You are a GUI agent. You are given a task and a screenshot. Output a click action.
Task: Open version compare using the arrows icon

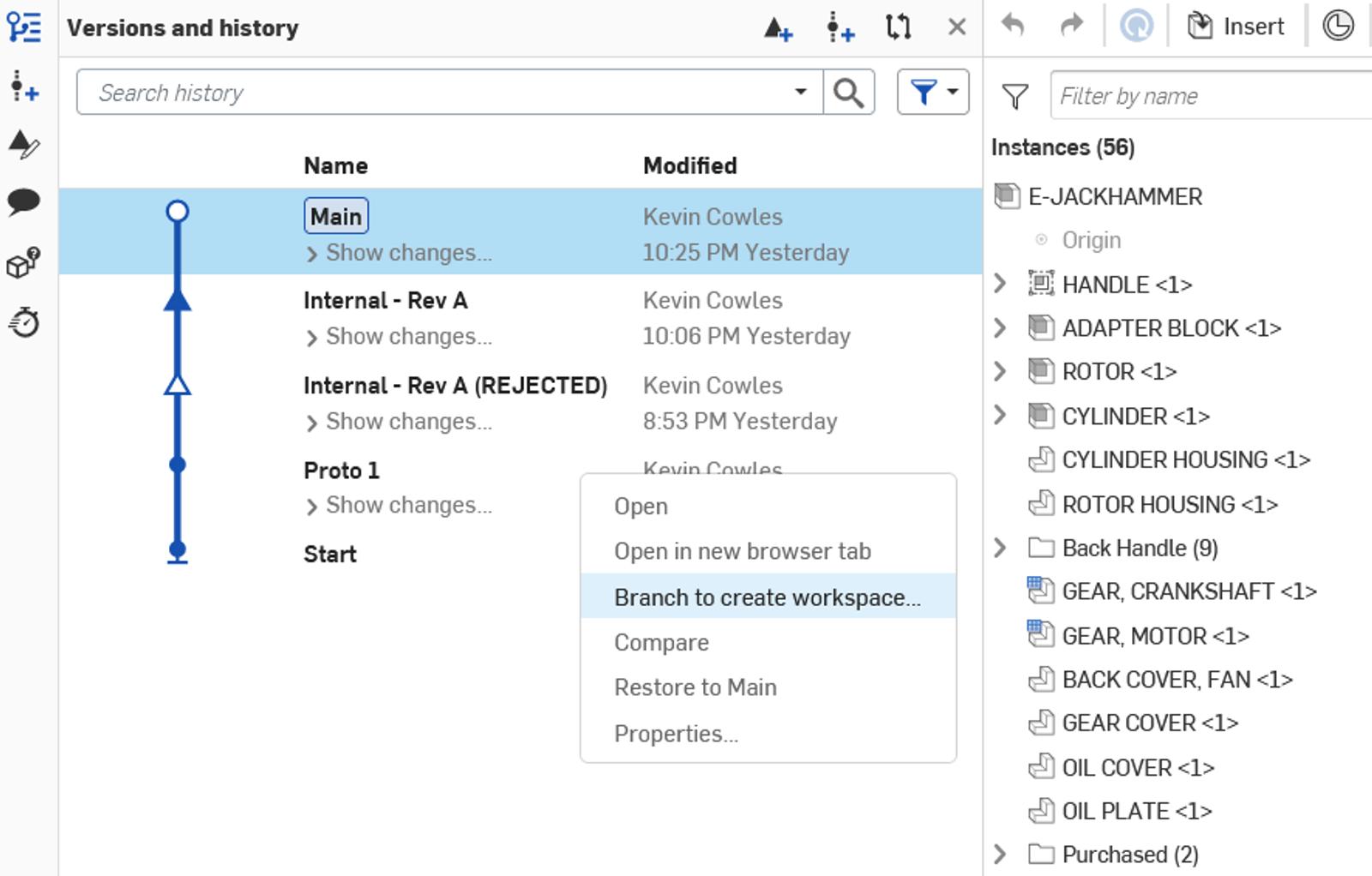tap(899, 27)
